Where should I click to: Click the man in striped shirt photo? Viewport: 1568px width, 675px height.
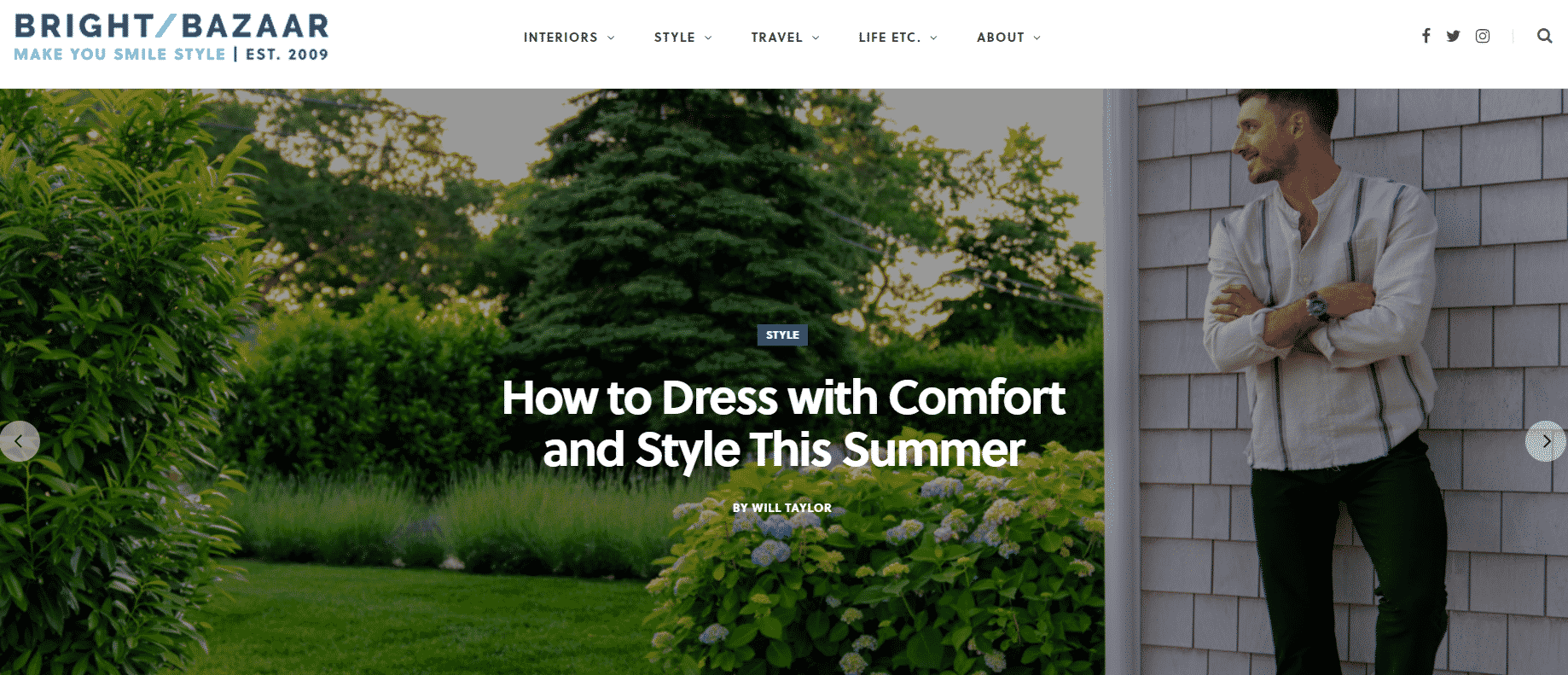[x=1322, y=381]
